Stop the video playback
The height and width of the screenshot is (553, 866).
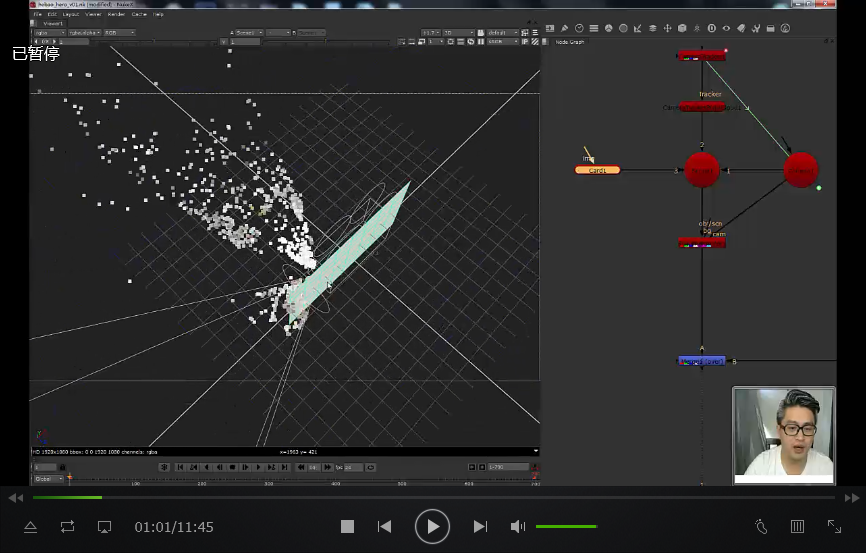click(347, 526)
